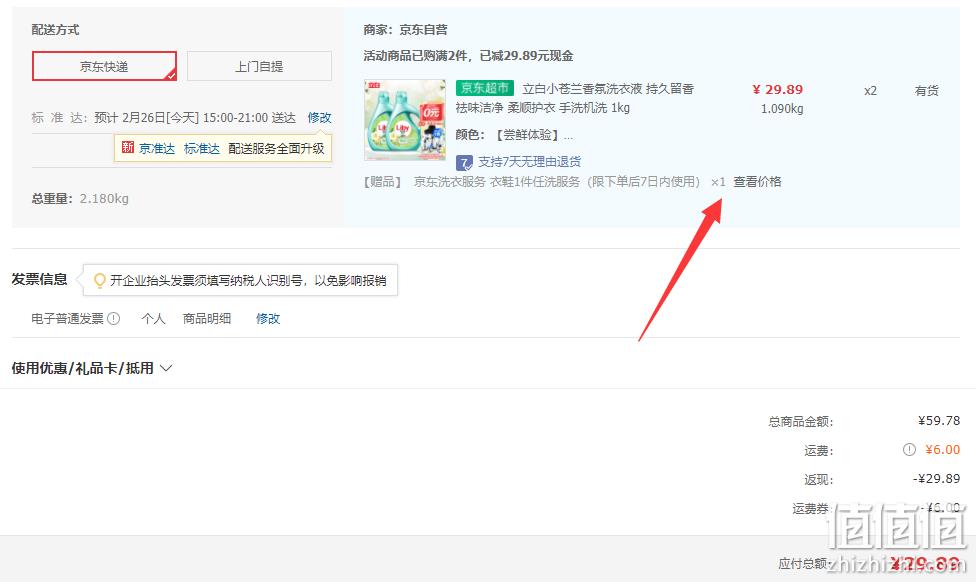Click the 个人 invoice title text
976x582 pixels.
click(x=153, y=319)
